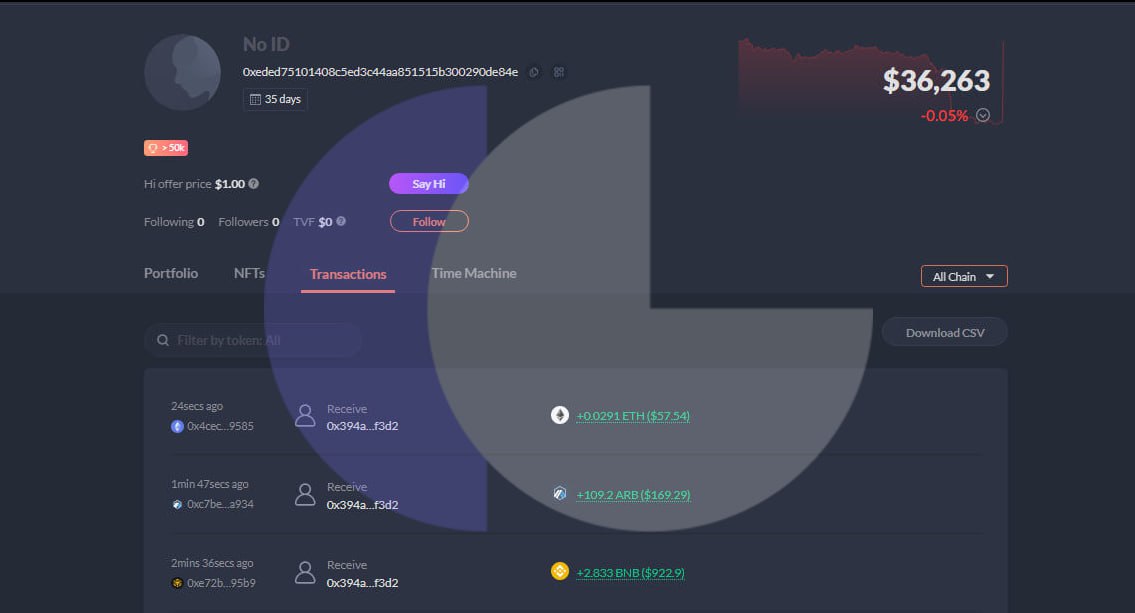The height and width of the screenshot is (613, 1135).
Task: Click the Follow button
Action: tap(429, 221)
